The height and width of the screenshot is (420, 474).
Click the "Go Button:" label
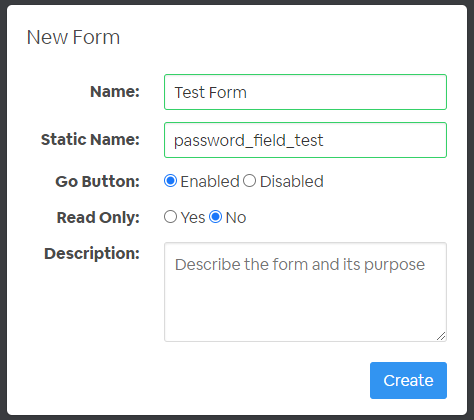point(98,182)
